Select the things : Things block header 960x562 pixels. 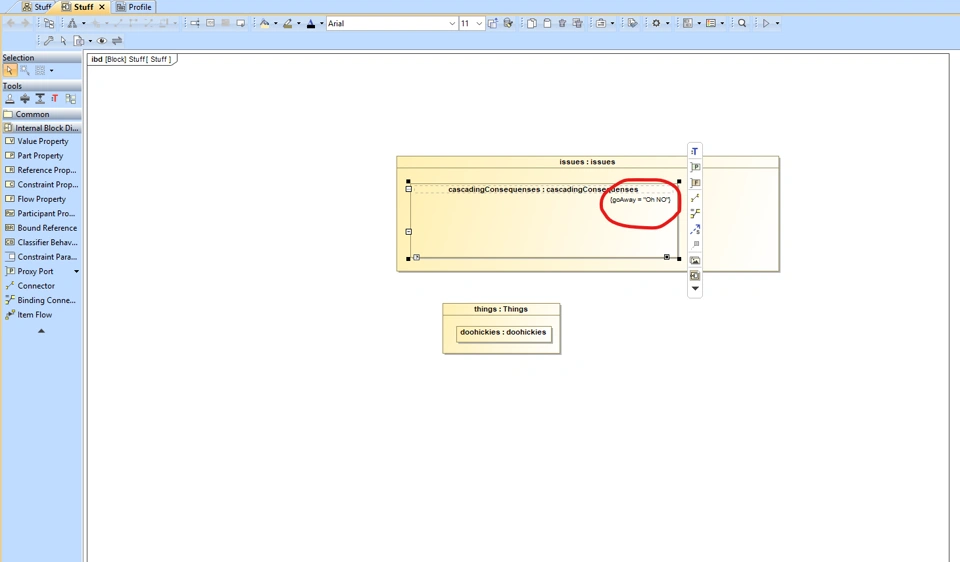[x=501, y=309]
